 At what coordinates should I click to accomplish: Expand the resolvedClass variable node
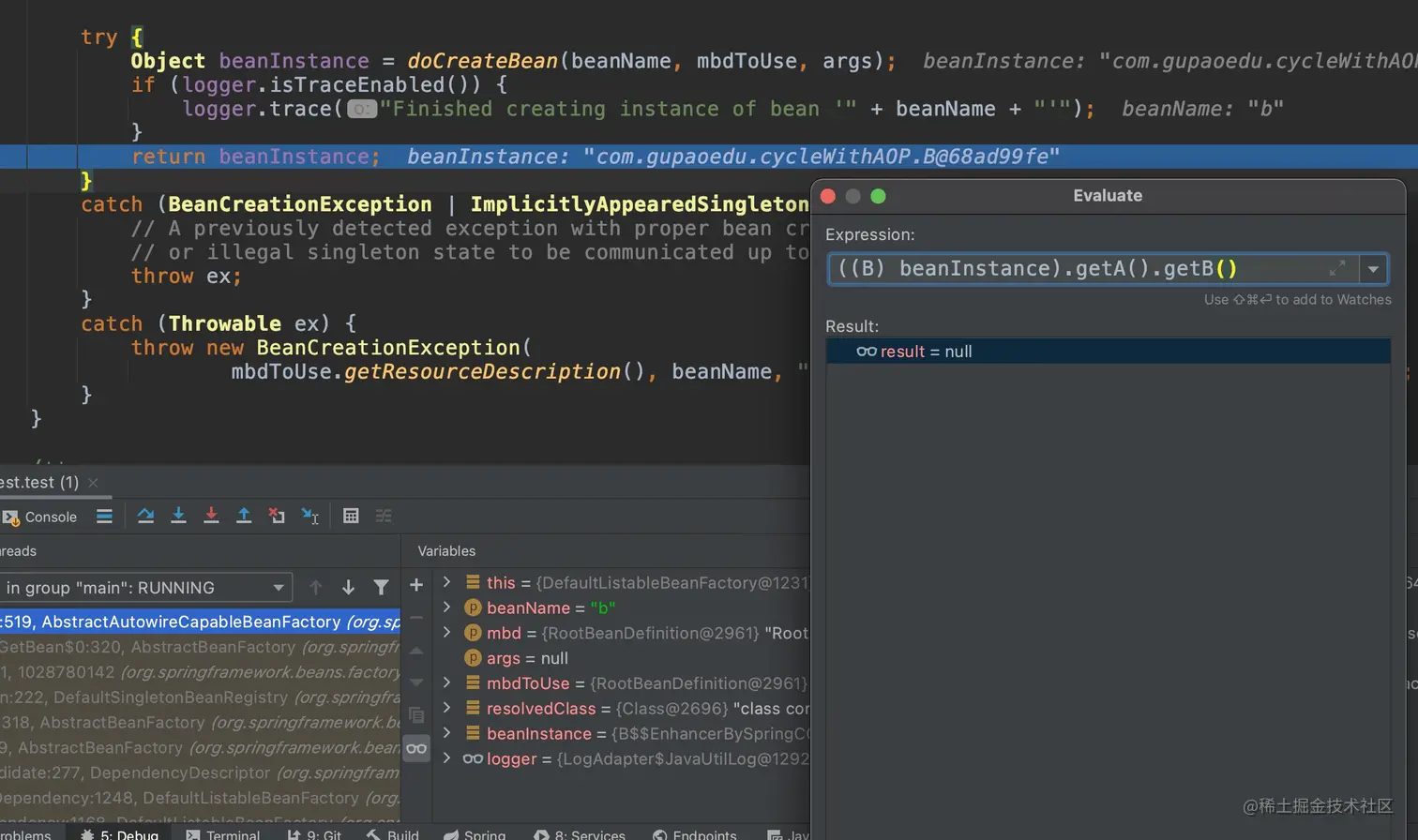tap(446, 709)
